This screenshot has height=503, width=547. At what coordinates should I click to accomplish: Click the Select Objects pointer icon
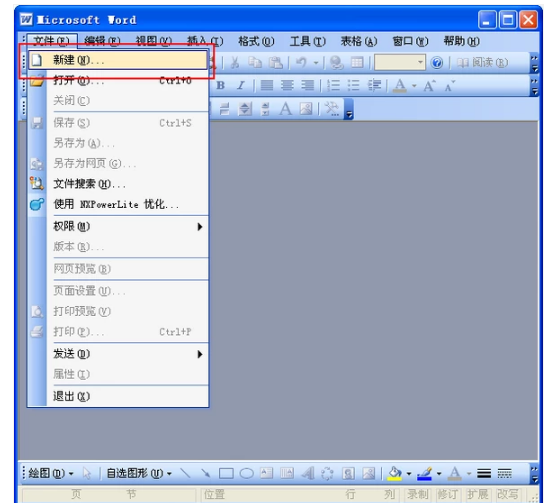87,473
